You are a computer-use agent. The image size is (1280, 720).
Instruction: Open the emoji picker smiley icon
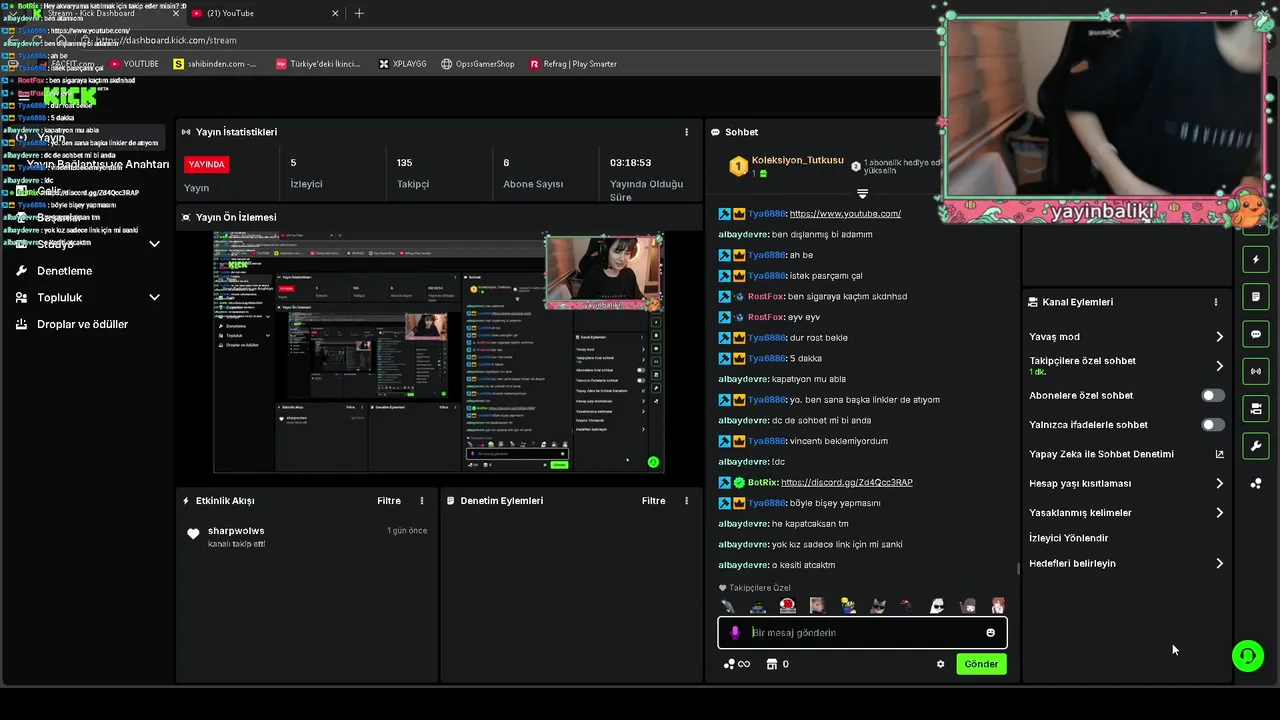990,633
